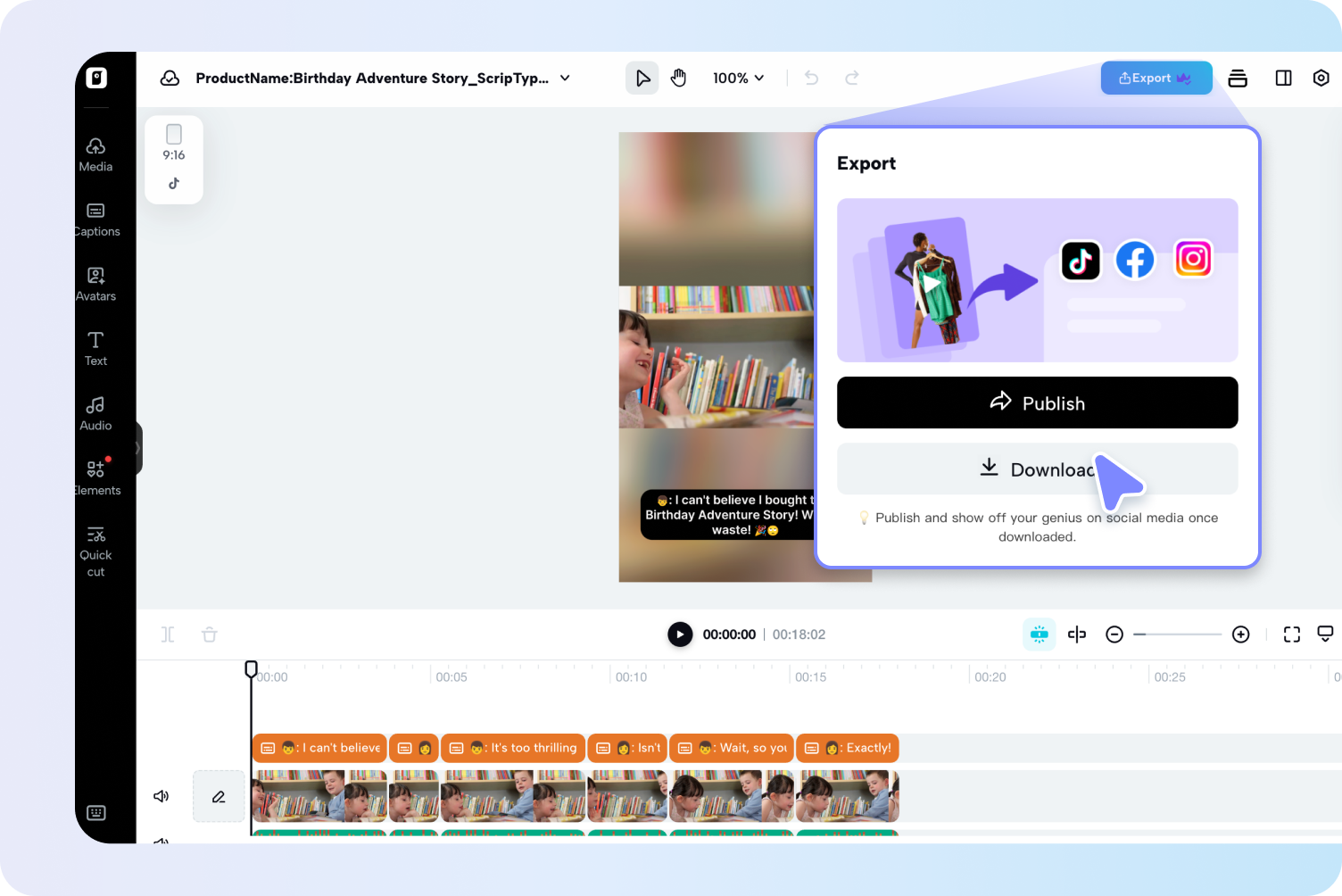
Task: Select the Quick cut tool
Action: click(95, 548)
